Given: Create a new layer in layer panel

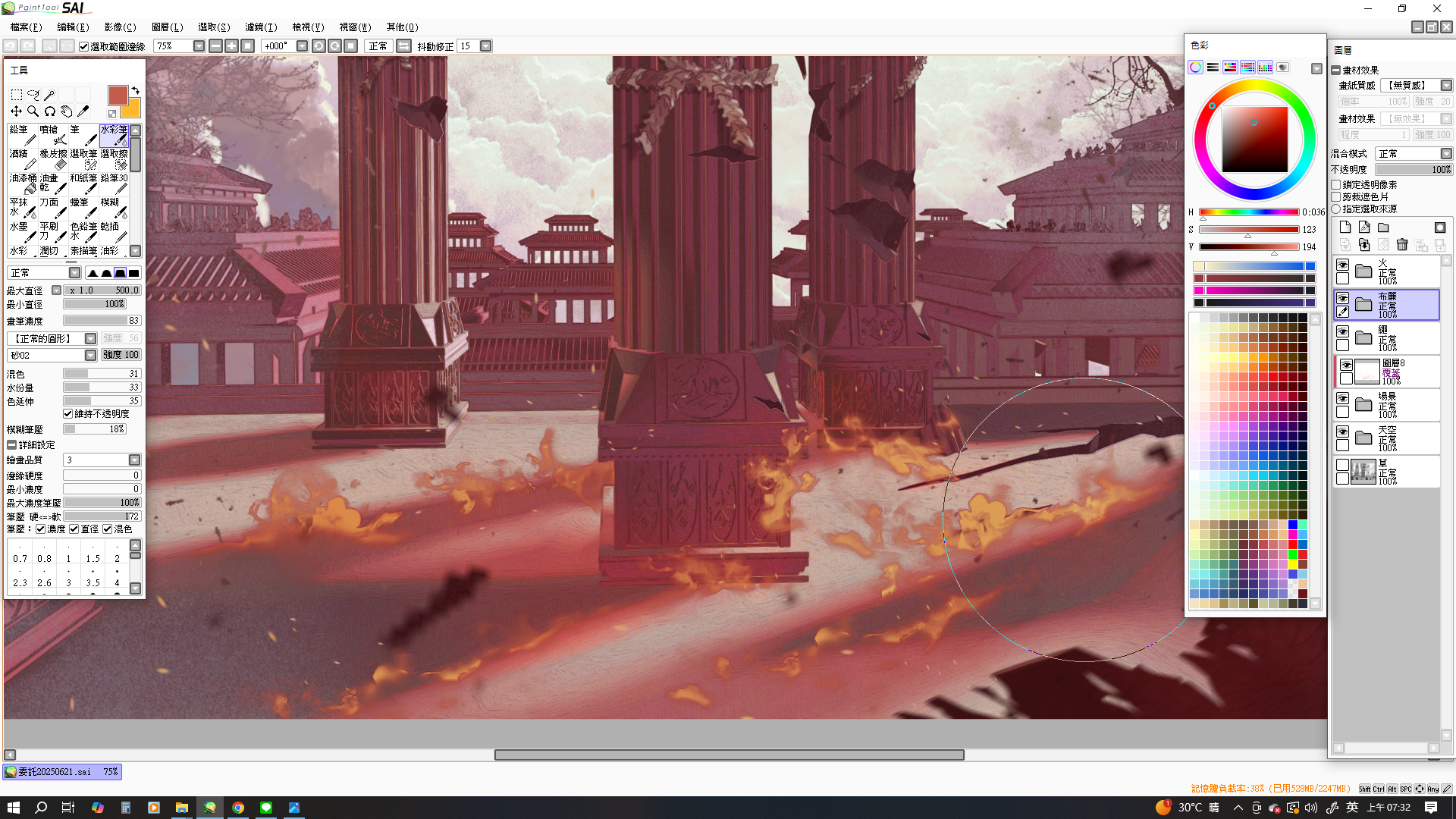Looking at the screenshot, I should [1345, 227].
